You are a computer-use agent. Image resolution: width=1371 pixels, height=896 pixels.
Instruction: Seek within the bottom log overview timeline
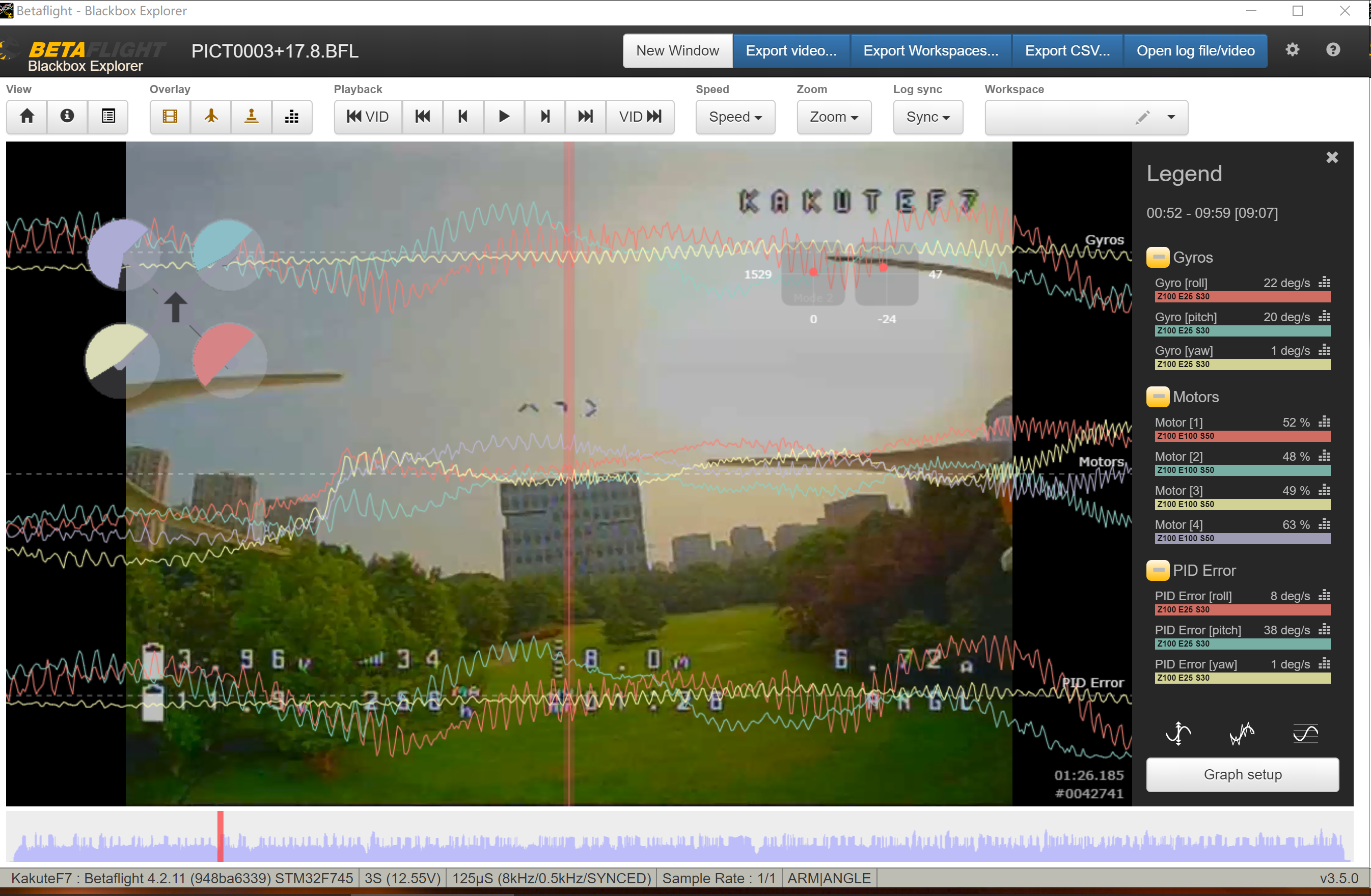pos(680,836)
